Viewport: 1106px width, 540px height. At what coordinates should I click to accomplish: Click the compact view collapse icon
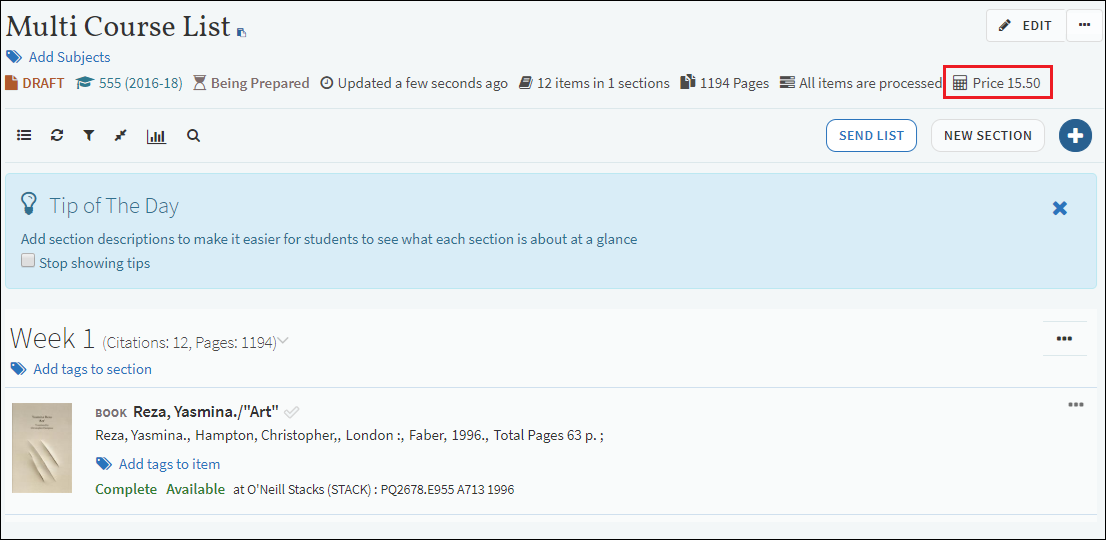(121, 136)
